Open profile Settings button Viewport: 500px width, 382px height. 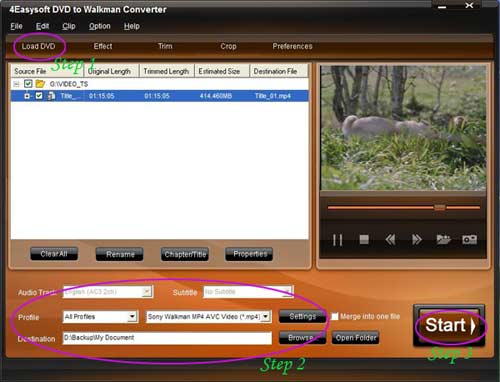coord(302,316)
